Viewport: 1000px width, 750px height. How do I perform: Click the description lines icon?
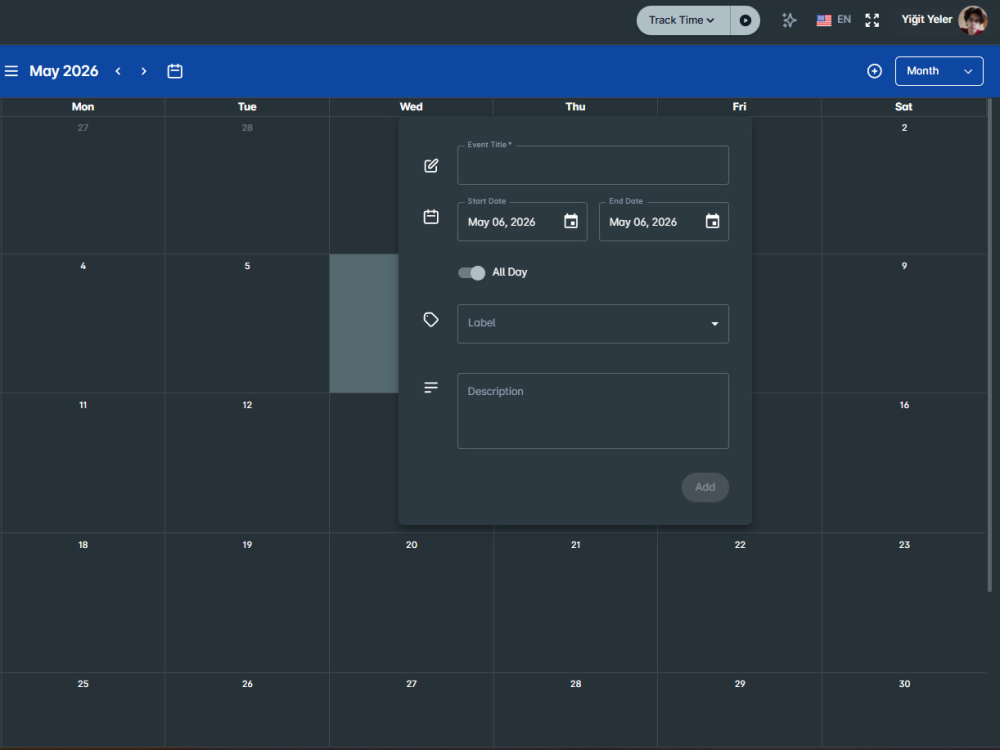(431, 388)
